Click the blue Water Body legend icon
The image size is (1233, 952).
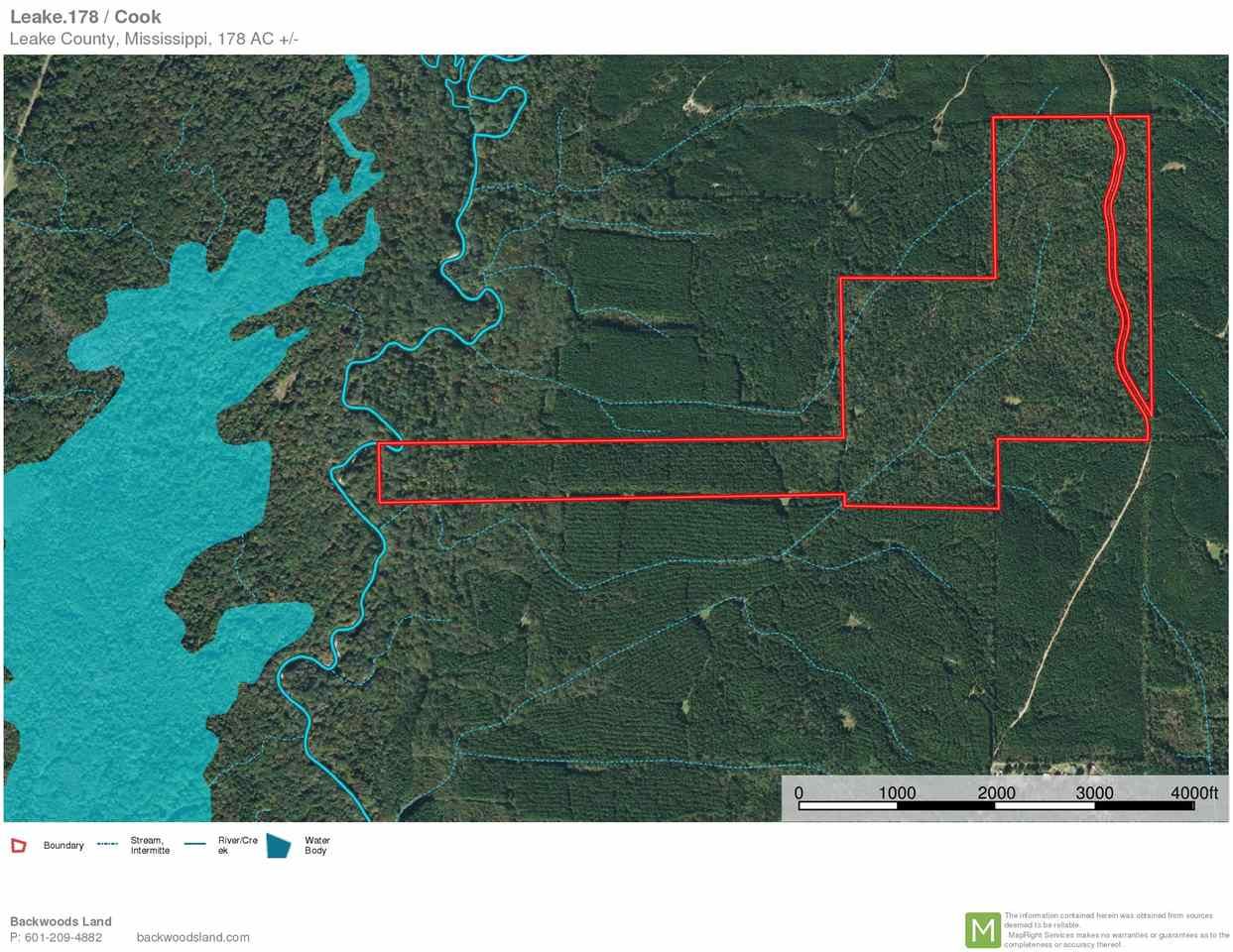(x=279, y=845)
